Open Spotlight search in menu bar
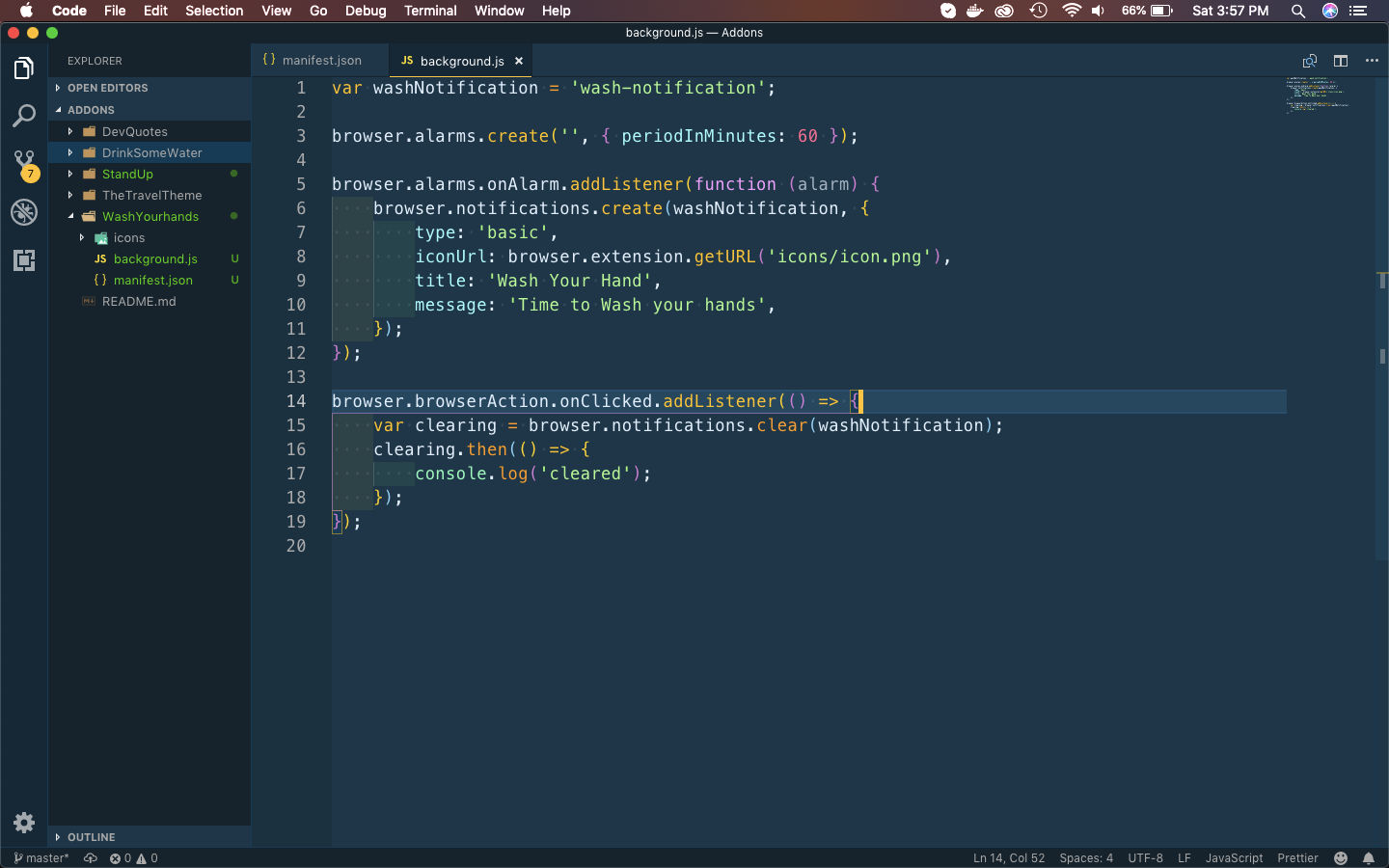Screen dimensions: 1389x868 (x=1298, y=11)
